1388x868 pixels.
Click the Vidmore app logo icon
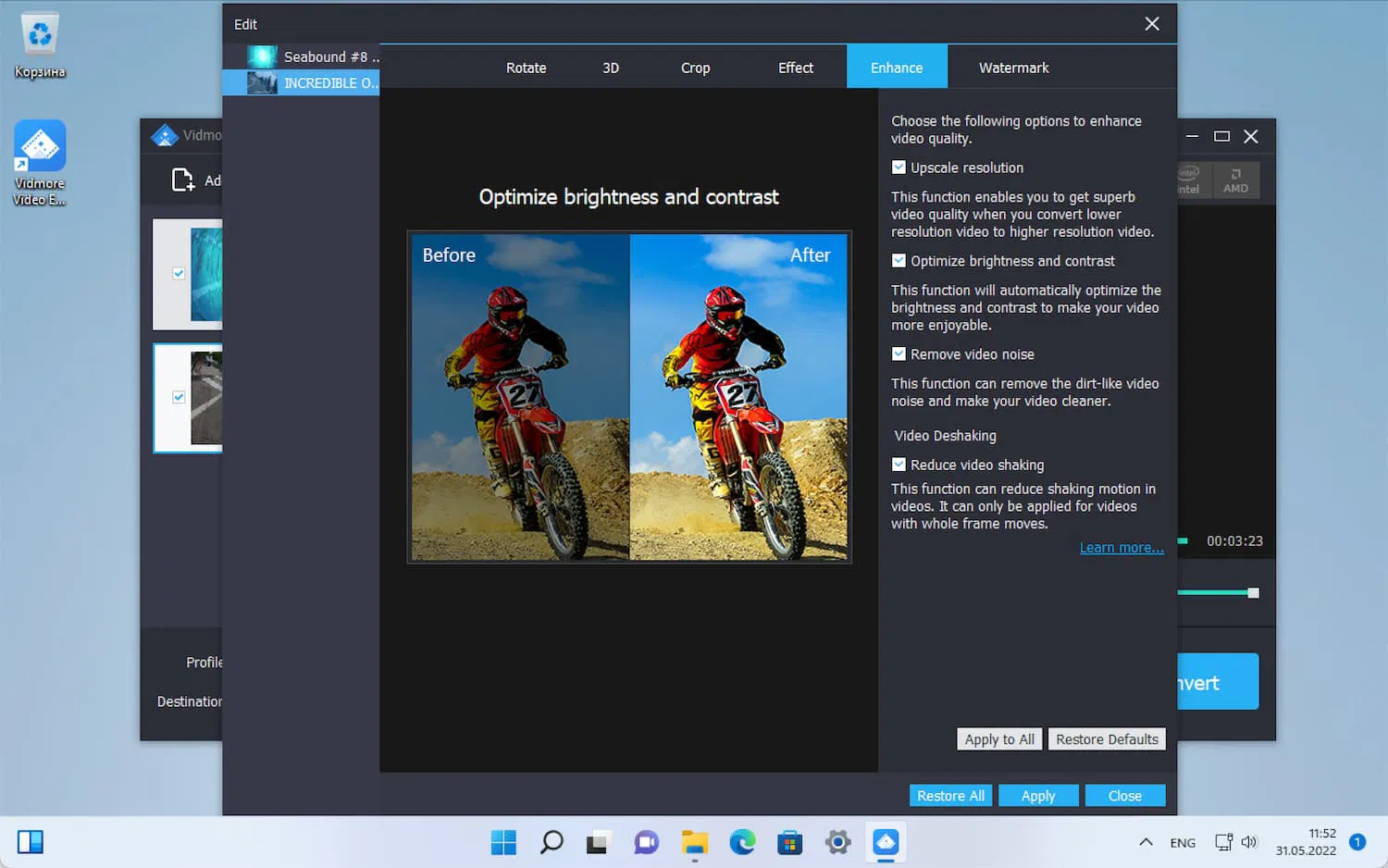[165, 136]
